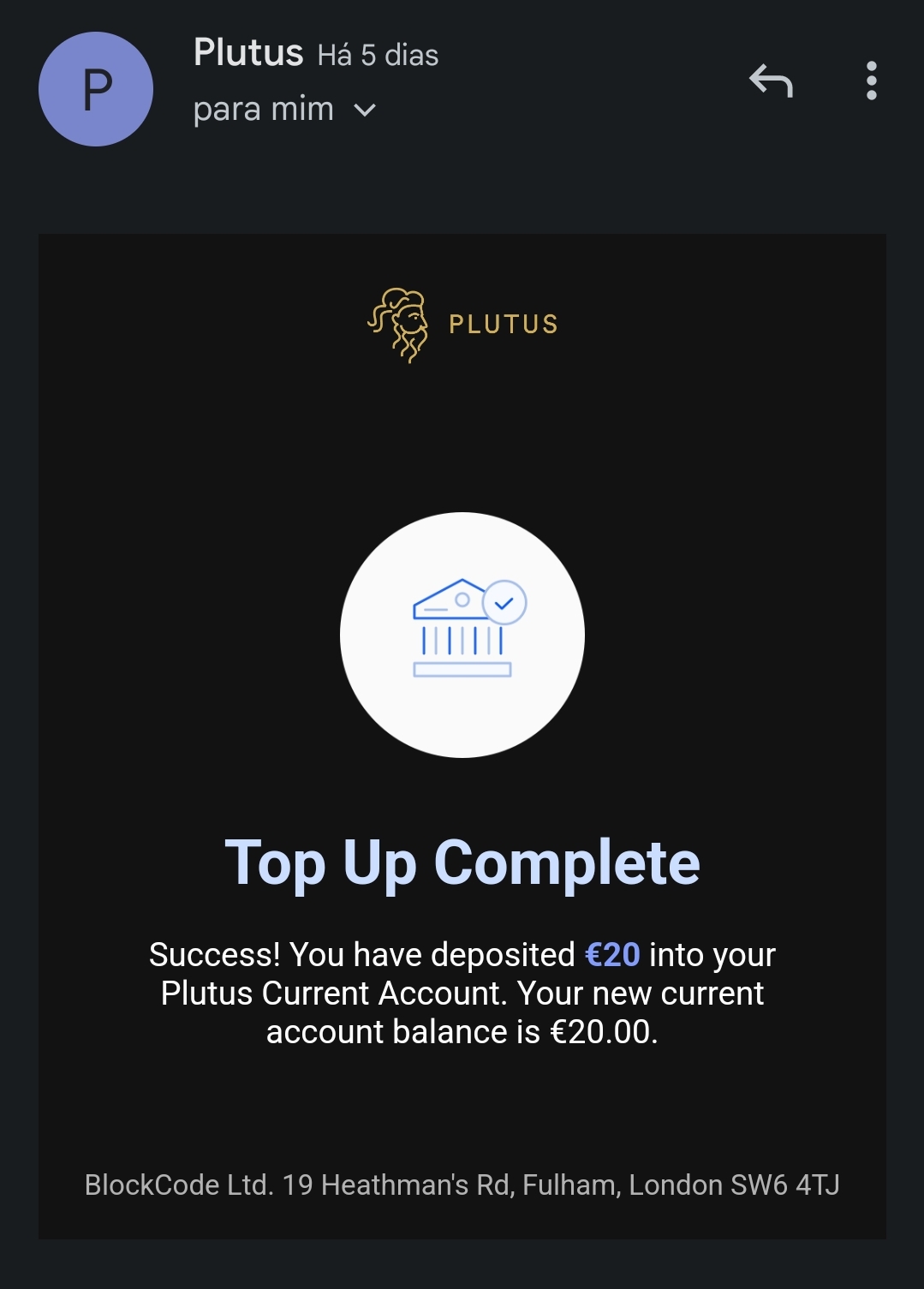The width and height of the screenshot is (924, 1289).
Task: Tap the reply arrow icon
Action: tap(771, 81)
